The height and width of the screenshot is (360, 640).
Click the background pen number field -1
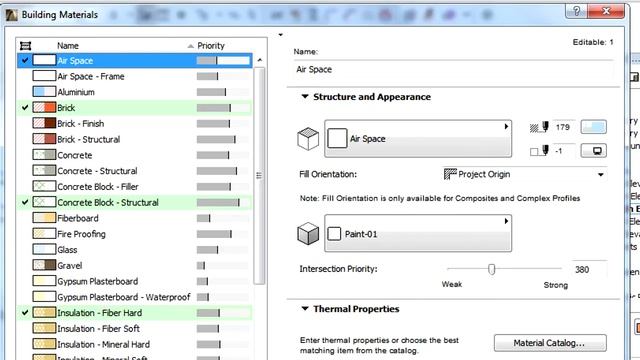point(563,151)
